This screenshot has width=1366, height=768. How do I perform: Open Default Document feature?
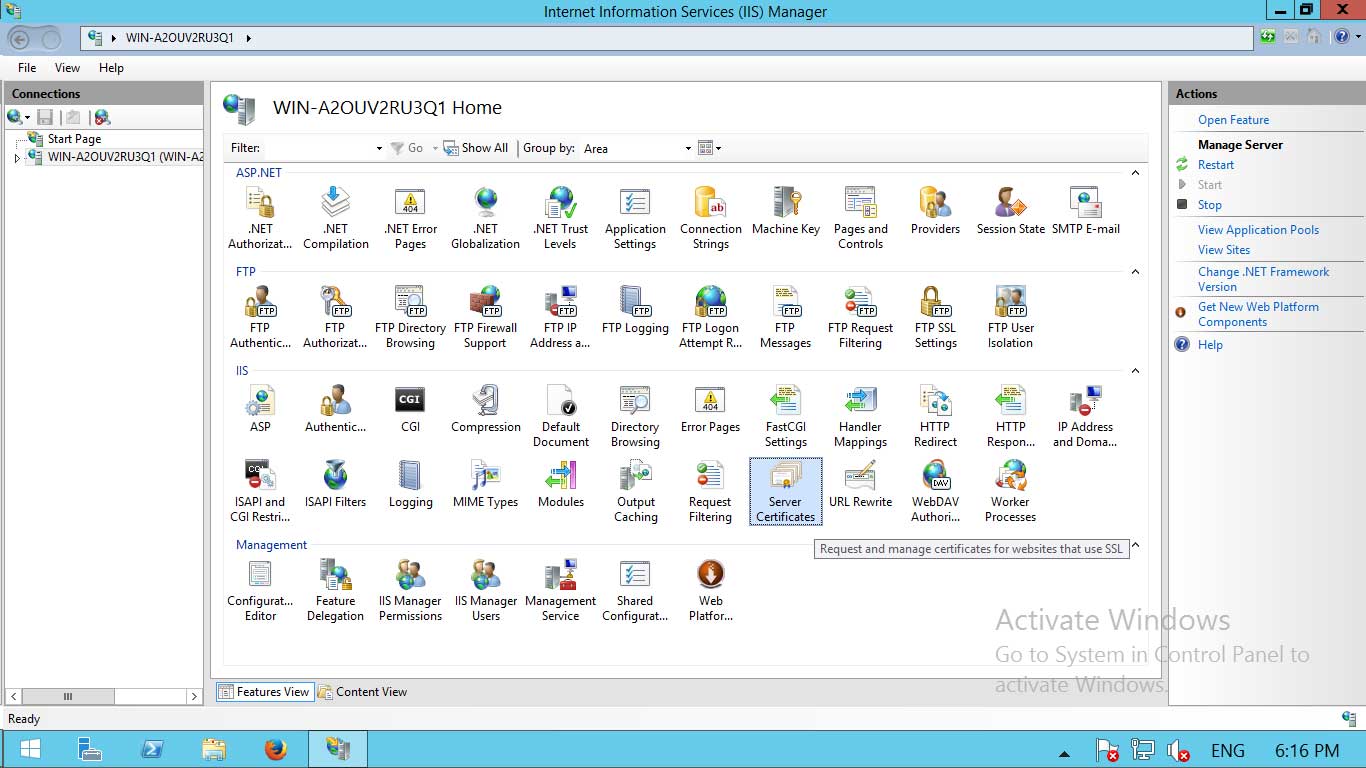click(560, 416)
